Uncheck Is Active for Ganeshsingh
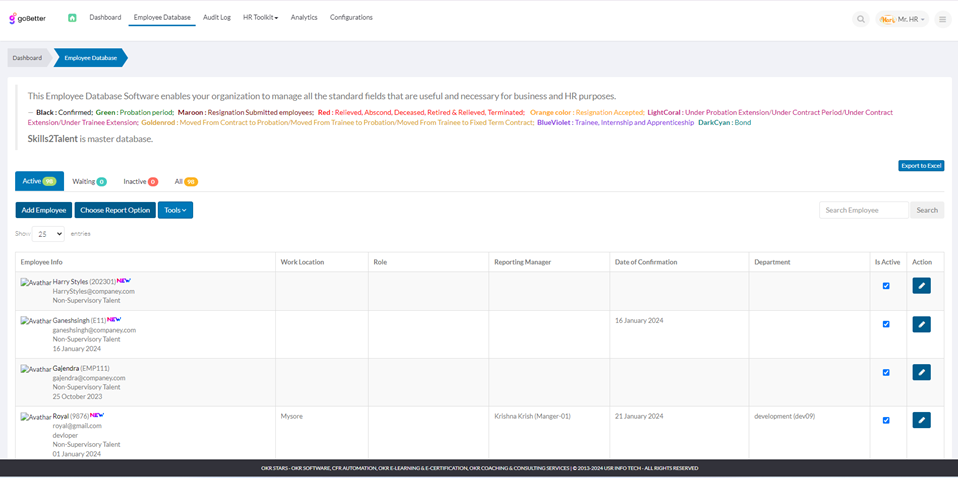 point(886,324)
